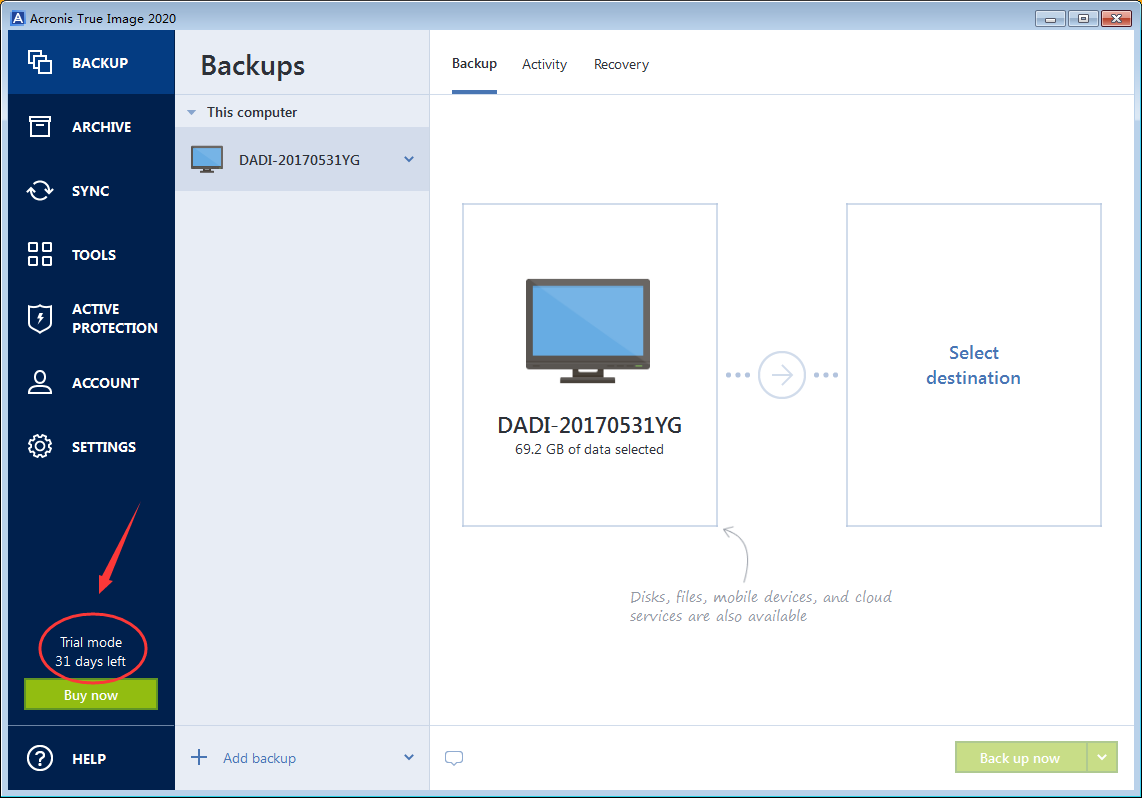Click Select destination panel
The height and width of the screenshot is (798, 1142).
[974, 365]
